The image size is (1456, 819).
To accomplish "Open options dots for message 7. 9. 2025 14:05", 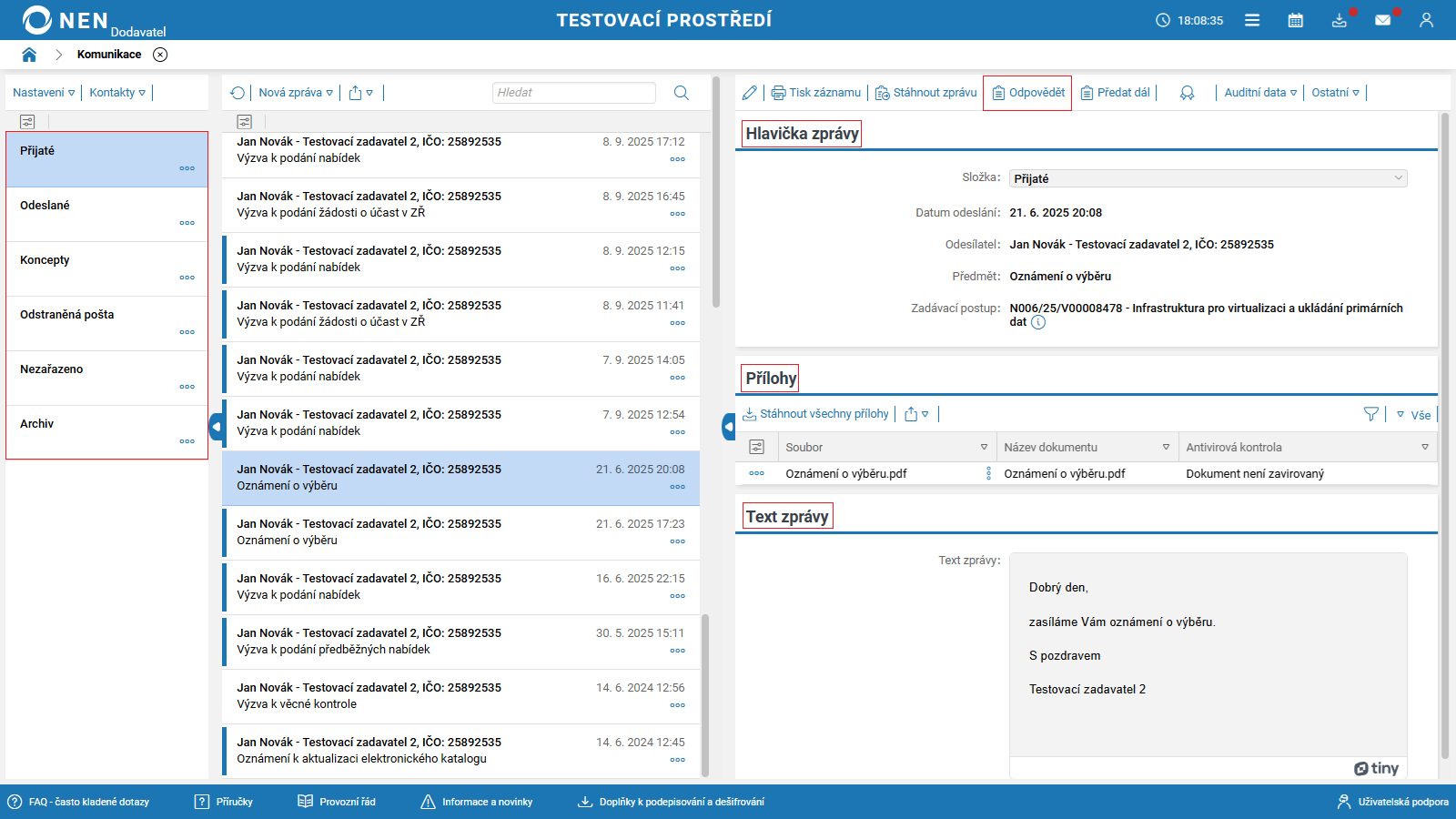I will coord(678,378).
